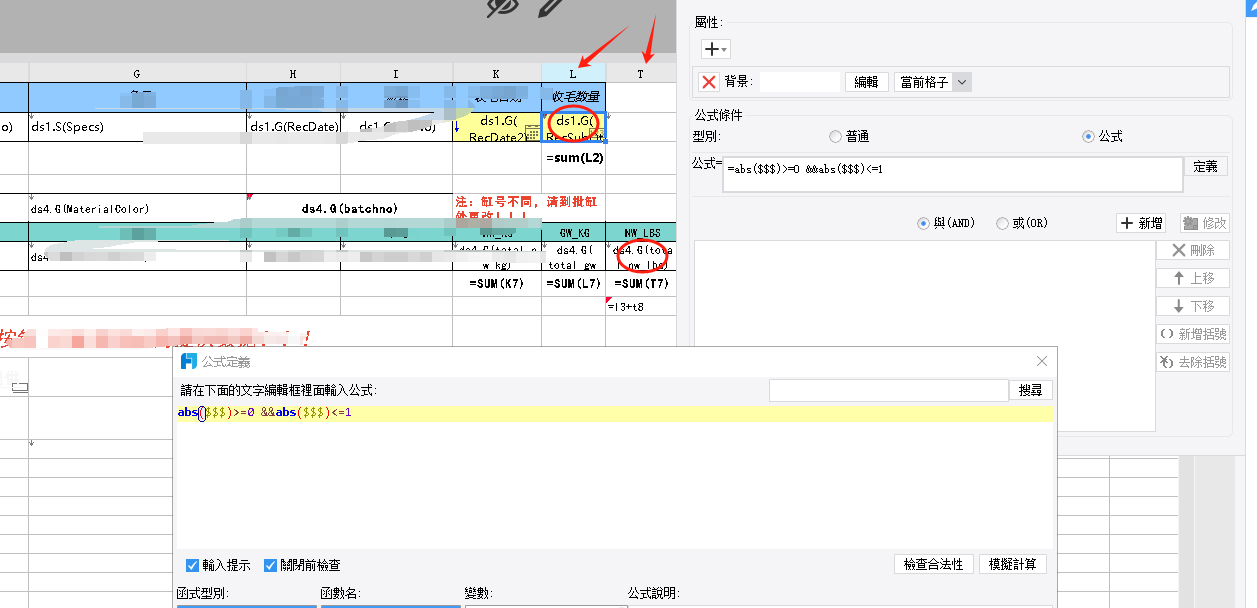Click the 定義 formula define button
This screenshot has width=1257, height=608.
pyautogui.click(x=1206, y=166)
